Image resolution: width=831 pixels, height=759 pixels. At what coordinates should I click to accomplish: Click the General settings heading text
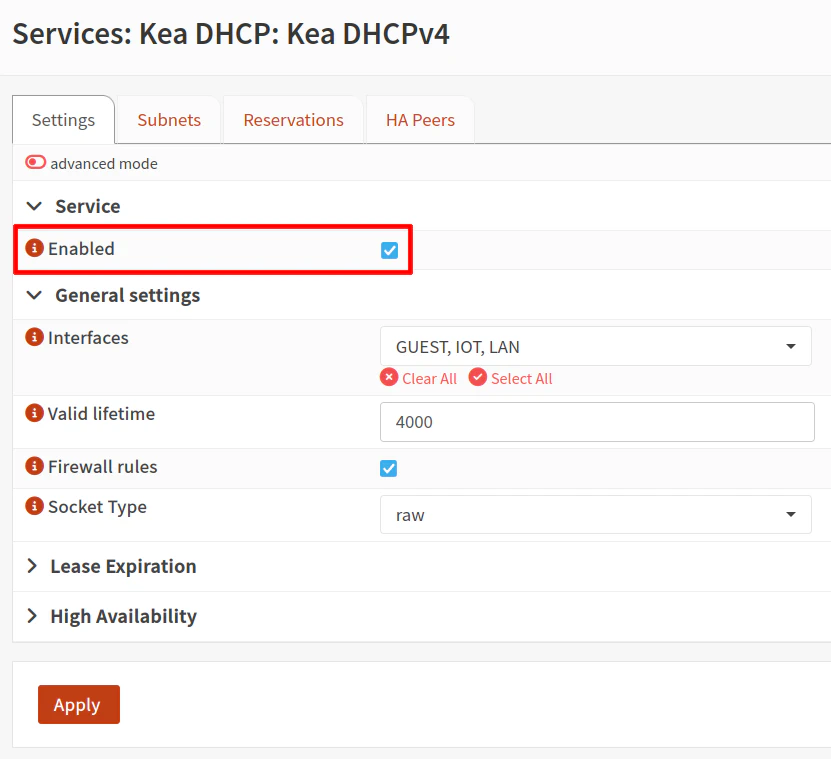[x=128, y=295]
